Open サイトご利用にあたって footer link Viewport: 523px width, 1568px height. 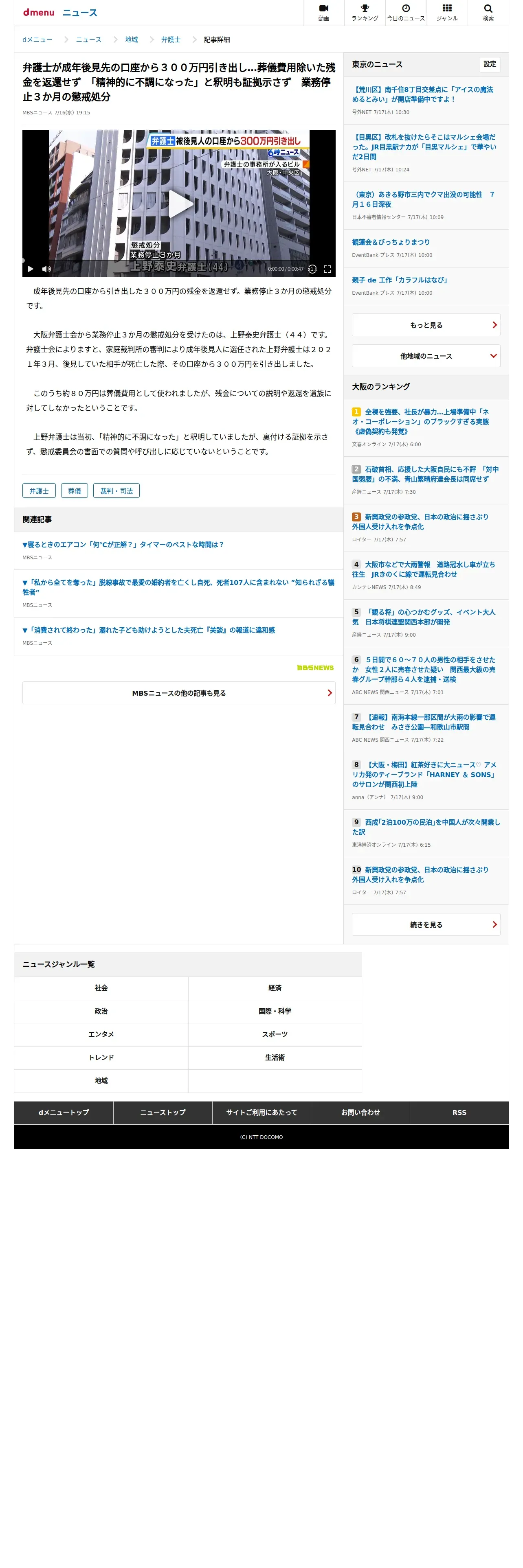tap(262, 1112)
